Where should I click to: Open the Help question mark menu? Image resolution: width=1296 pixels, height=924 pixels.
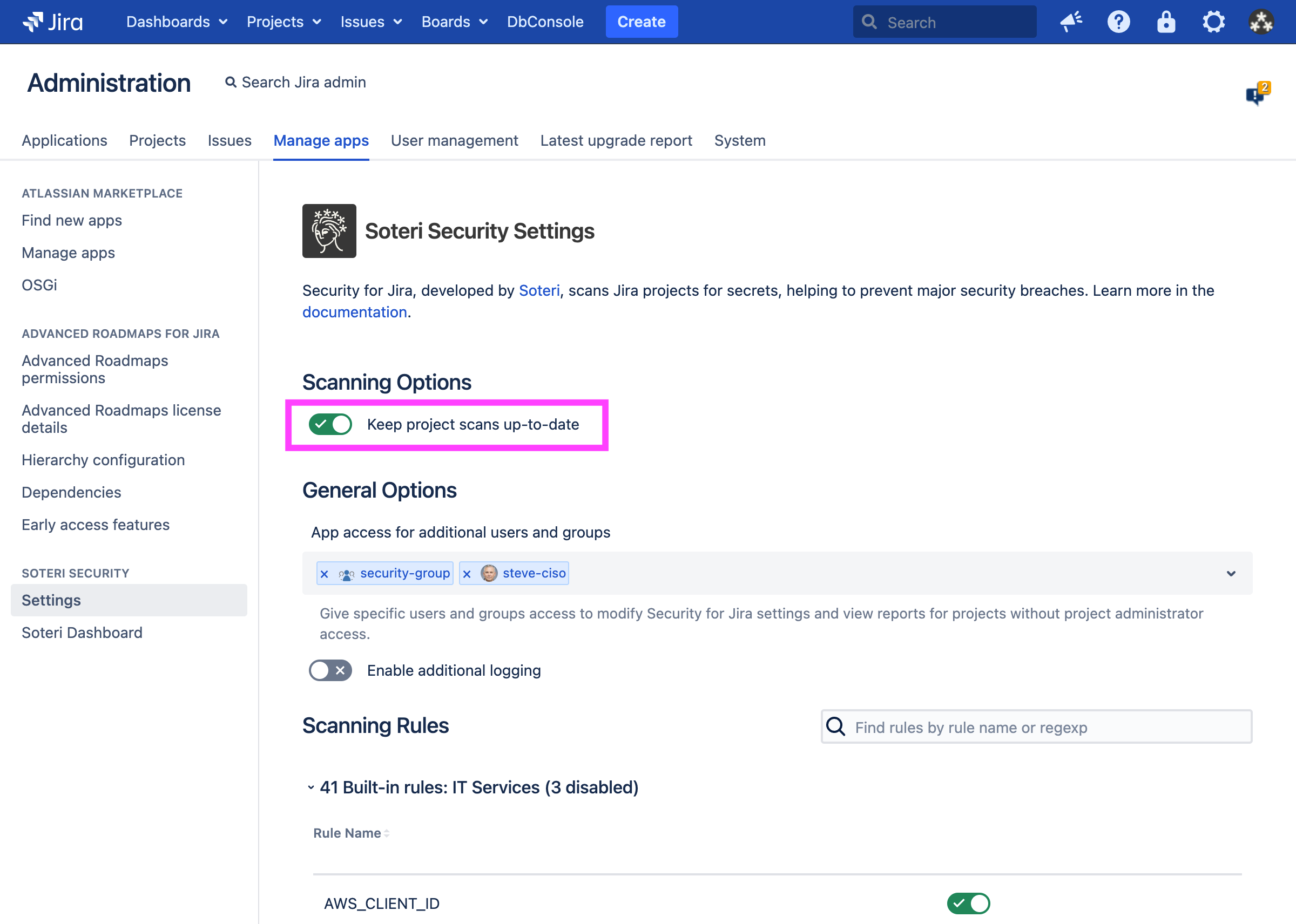coord(1118,22)
